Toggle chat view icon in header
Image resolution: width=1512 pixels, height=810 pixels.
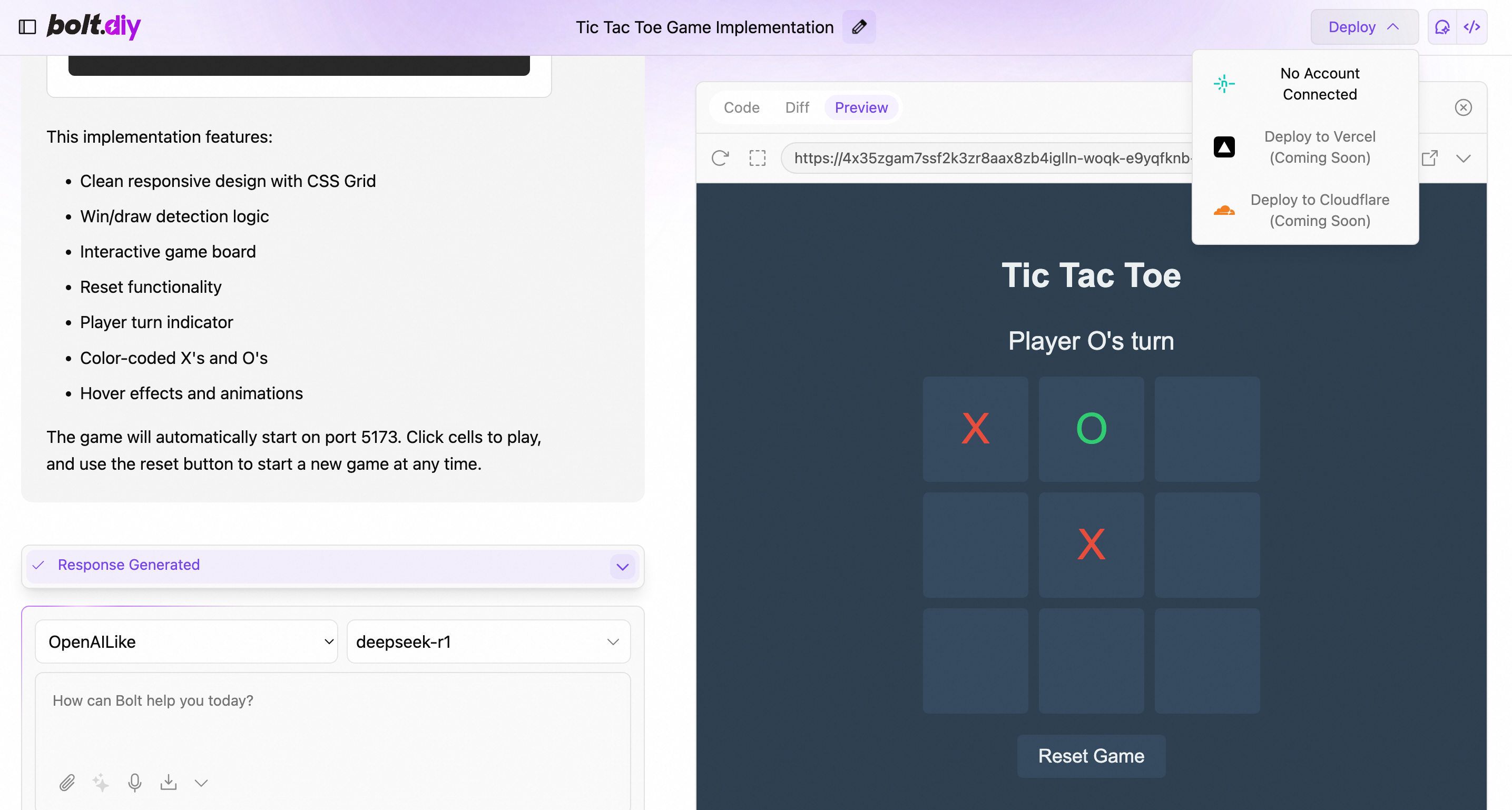1442,27
